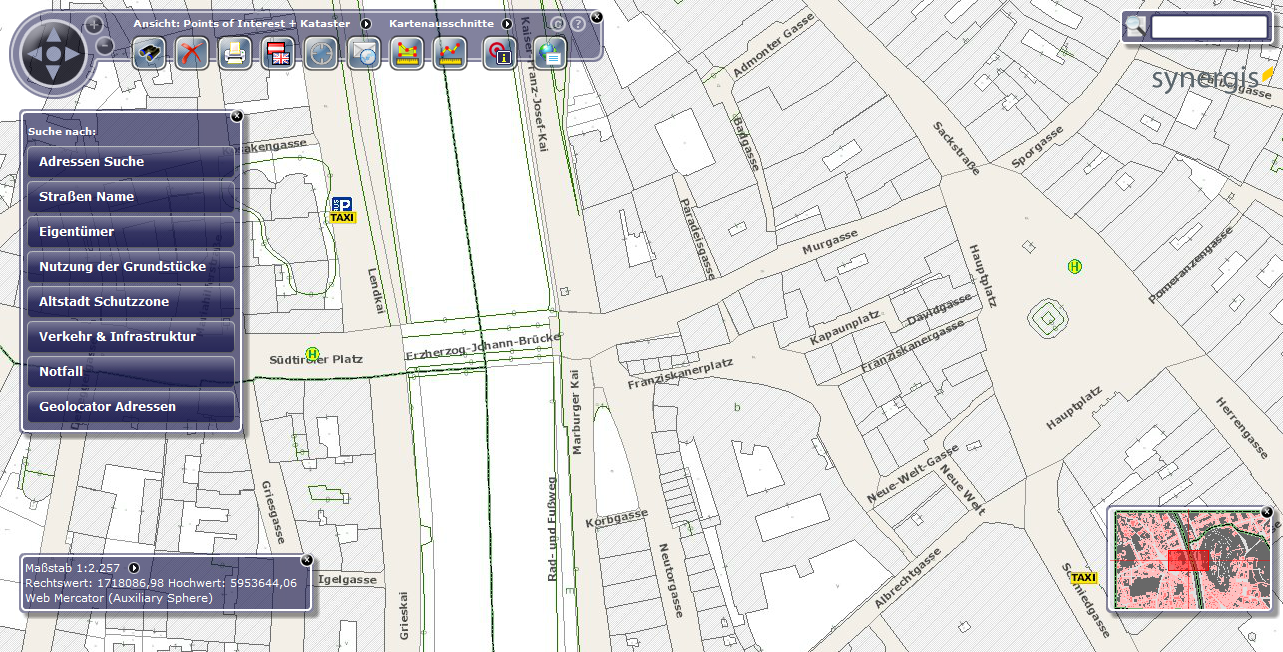The height and width of the screenshot is (652, 1283).
Task: Click the search input field top right
Action: [x=1209, y=28]
